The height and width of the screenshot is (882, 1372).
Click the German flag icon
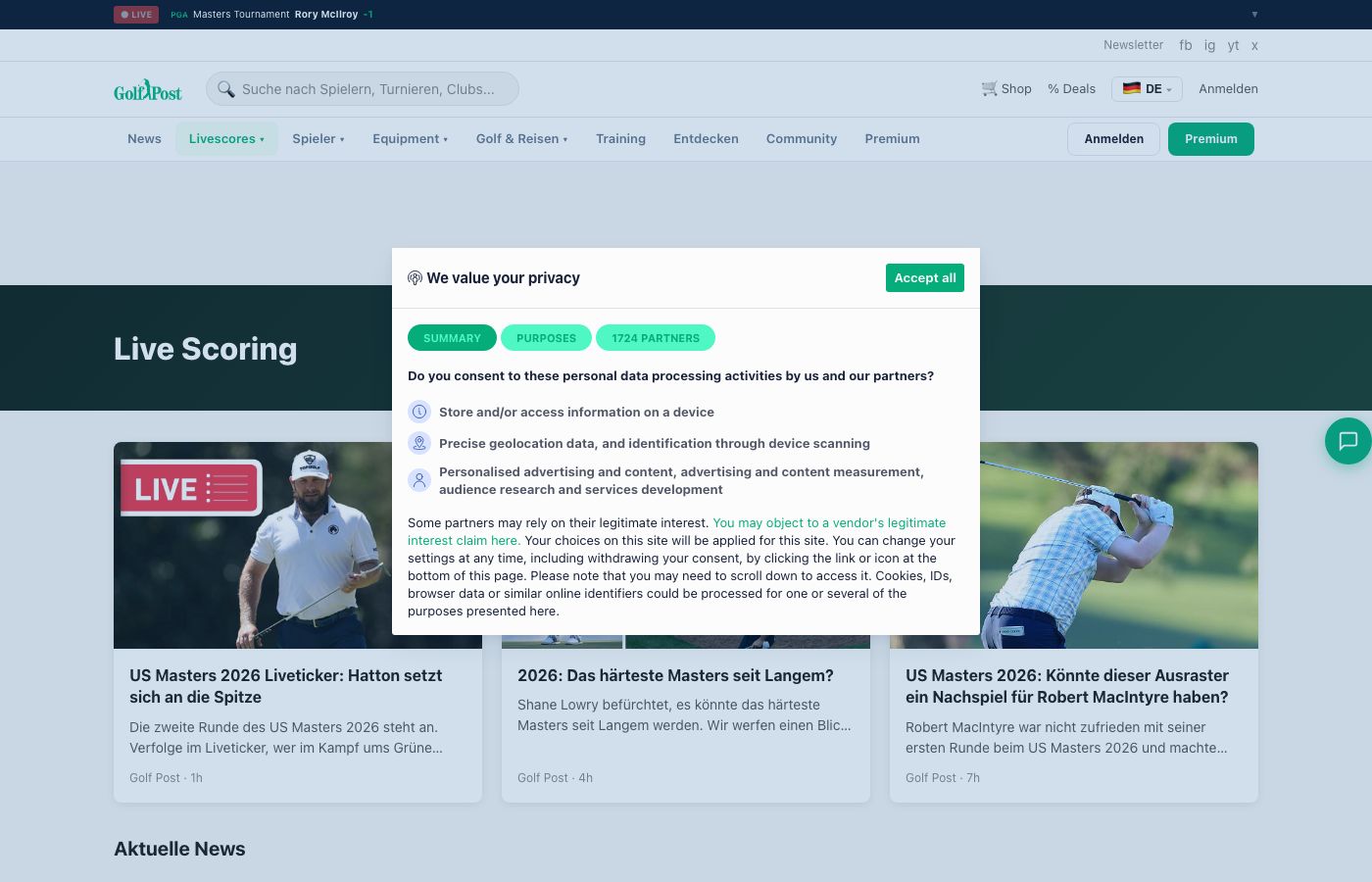[x=1131, y=88]
